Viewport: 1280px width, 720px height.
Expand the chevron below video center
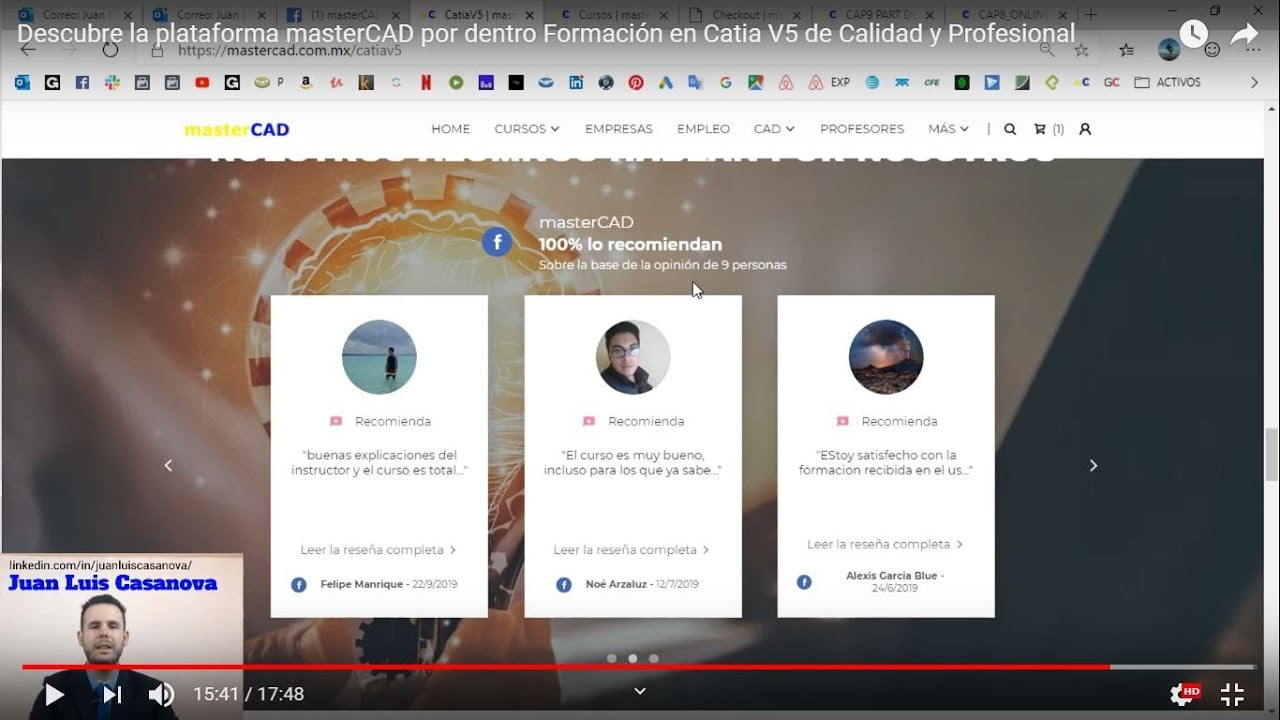tap(640, 691)
